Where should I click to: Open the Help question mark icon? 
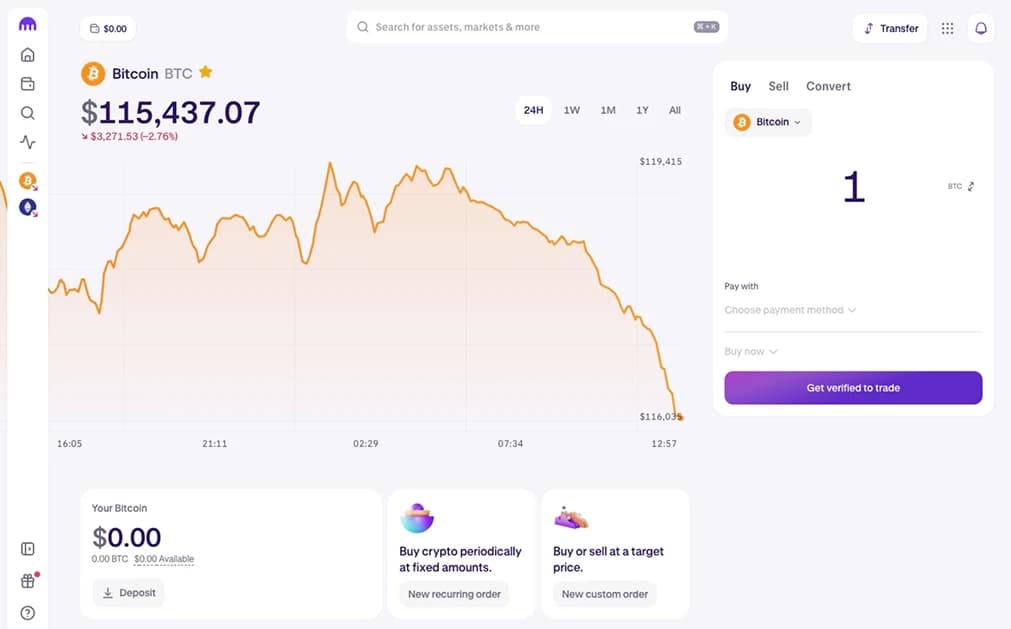point(27,612)
